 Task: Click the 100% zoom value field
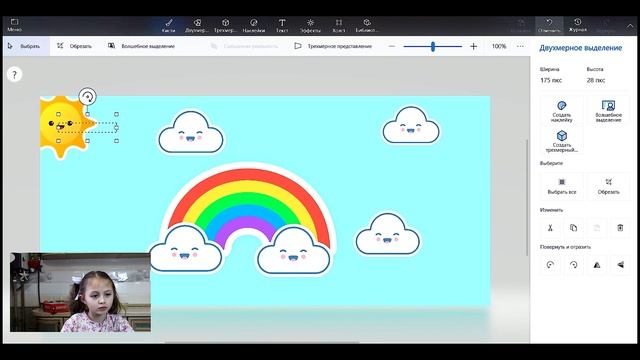click(499, 46)
